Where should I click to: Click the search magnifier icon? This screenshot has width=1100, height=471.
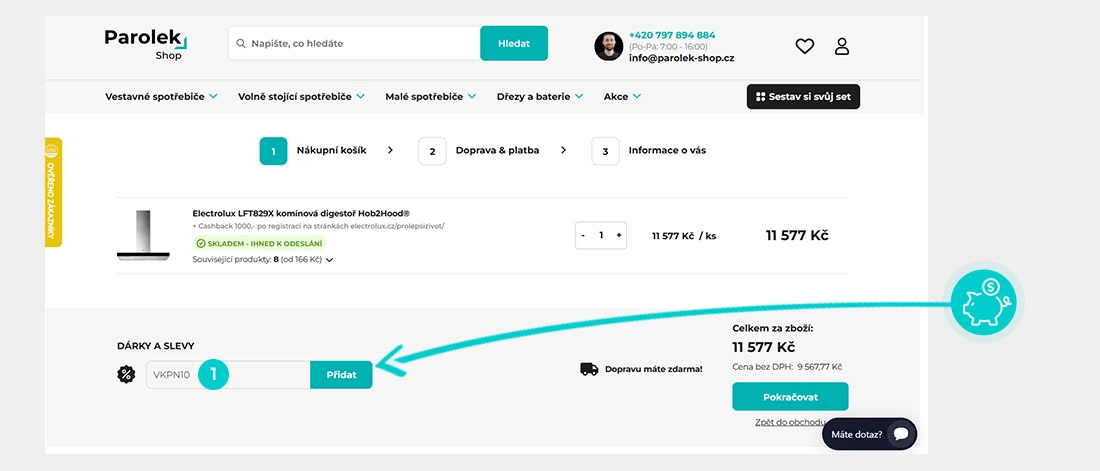241,44
